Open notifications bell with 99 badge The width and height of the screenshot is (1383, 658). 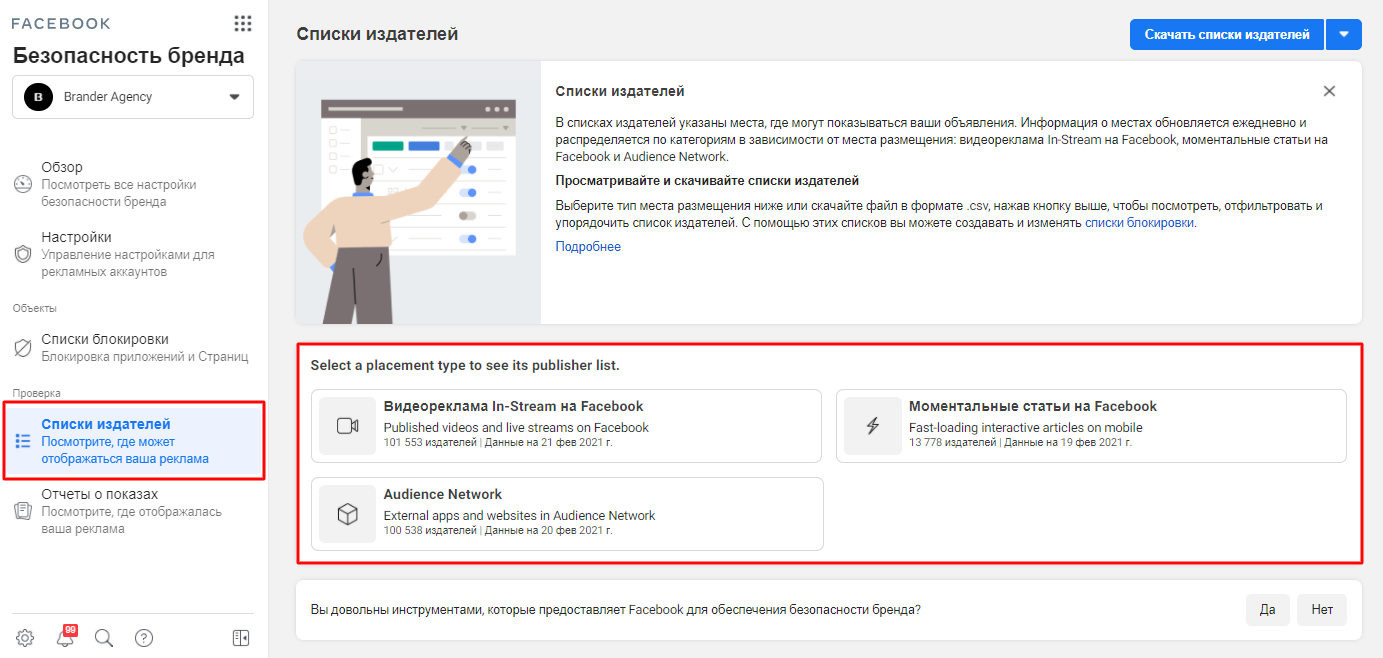point(66,638)
